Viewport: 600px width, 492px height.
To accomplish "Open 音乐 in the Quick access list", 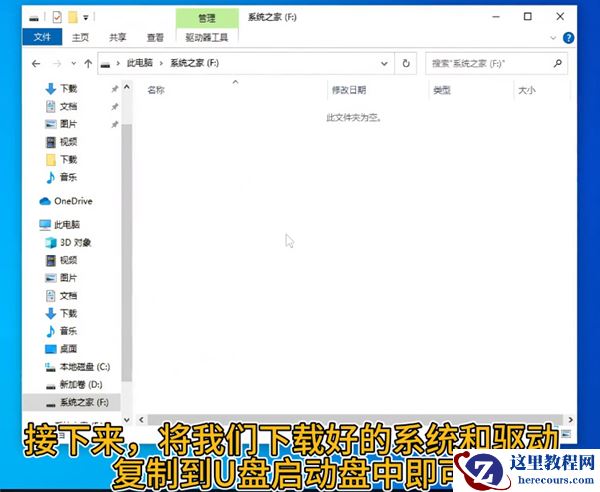I will (69, 177).
